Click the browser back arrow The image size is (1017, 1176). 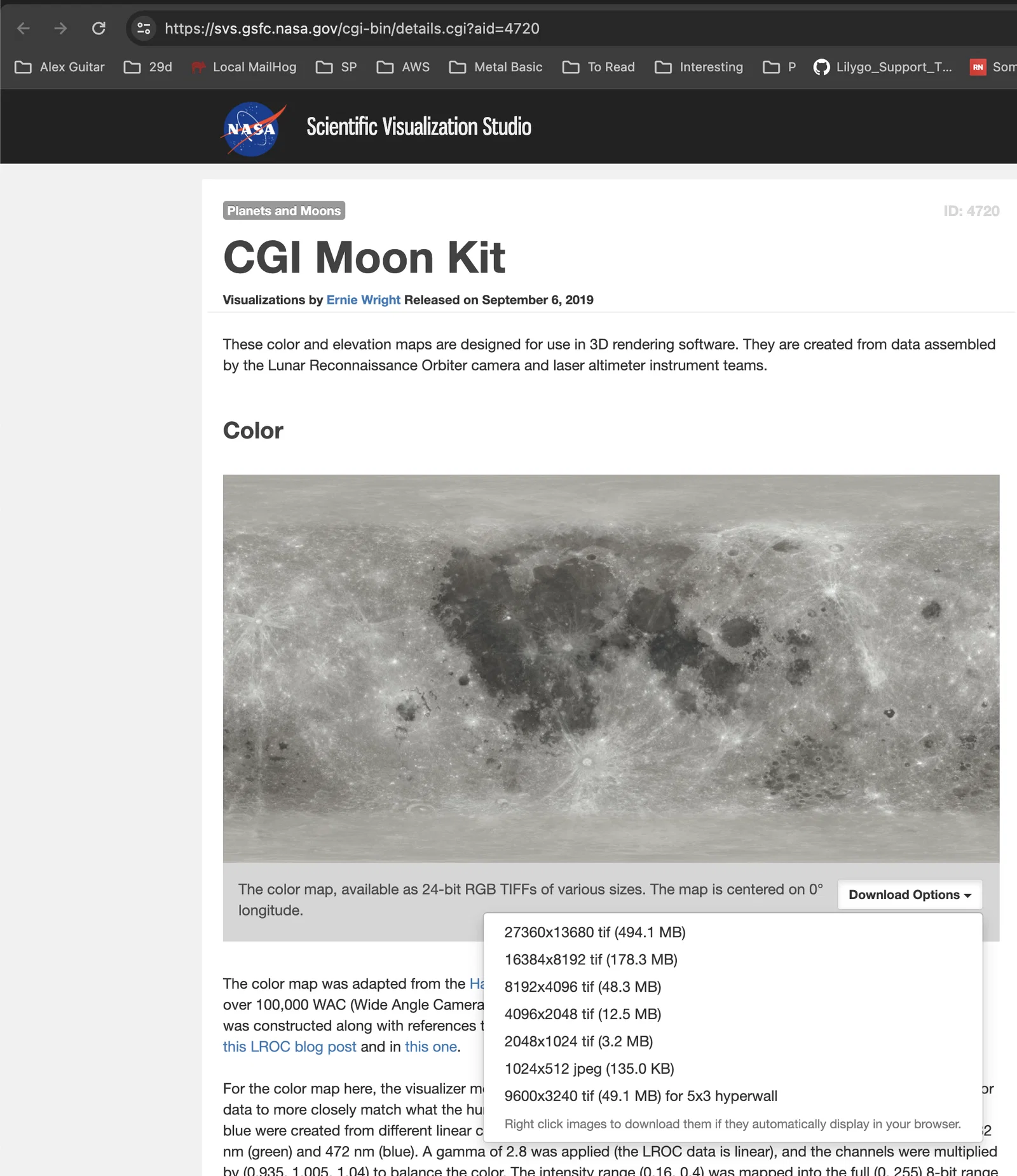click(x=24, y=29)
